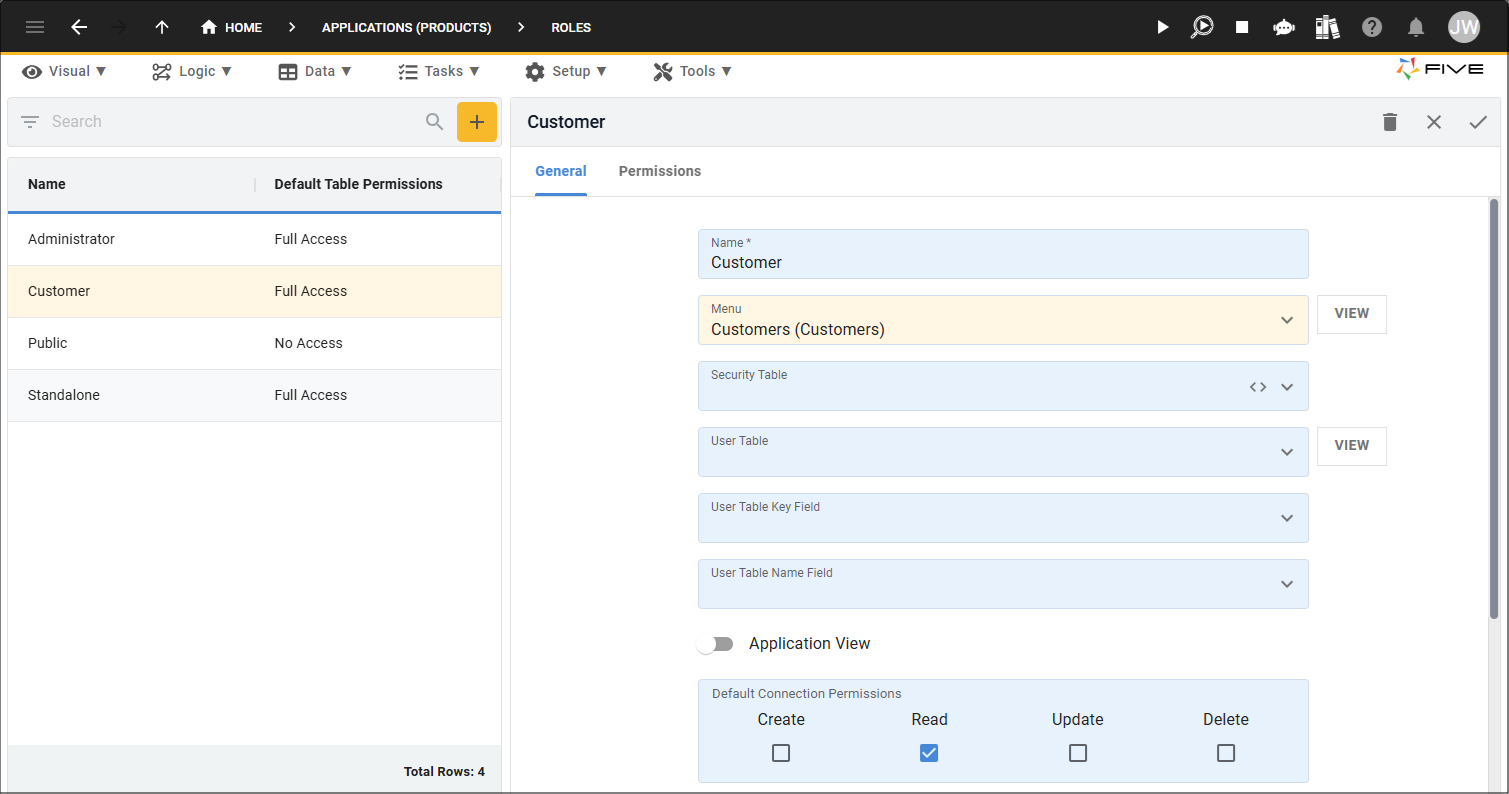Save the record with the checkmark icon
Screen dimensions: 1509x794
[x=1478, y=122]
